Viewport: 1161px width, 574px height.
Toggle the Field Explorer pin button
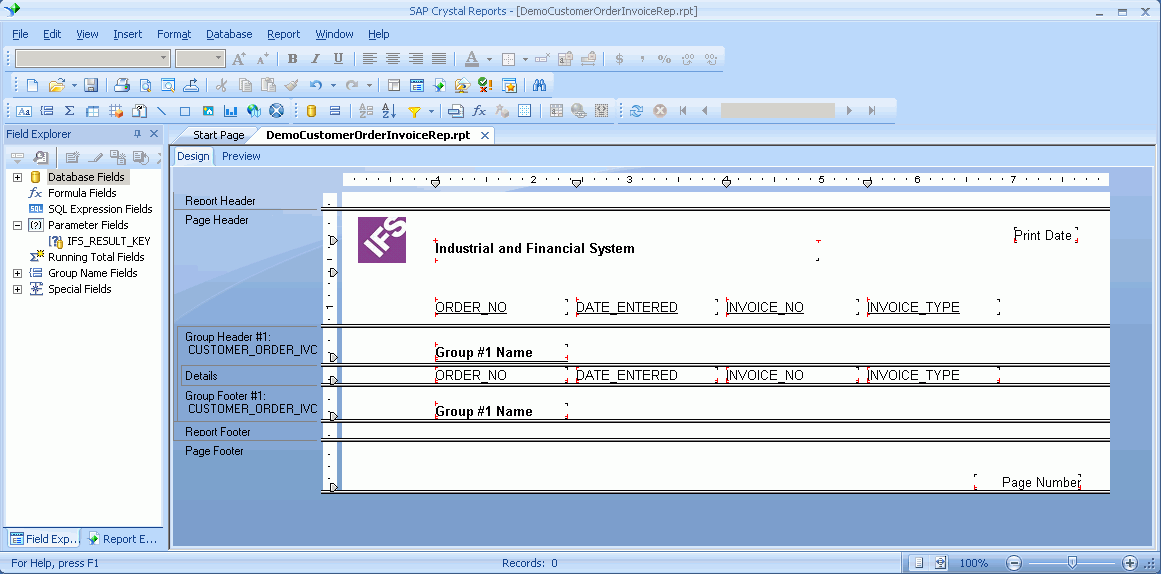point(137,134)
